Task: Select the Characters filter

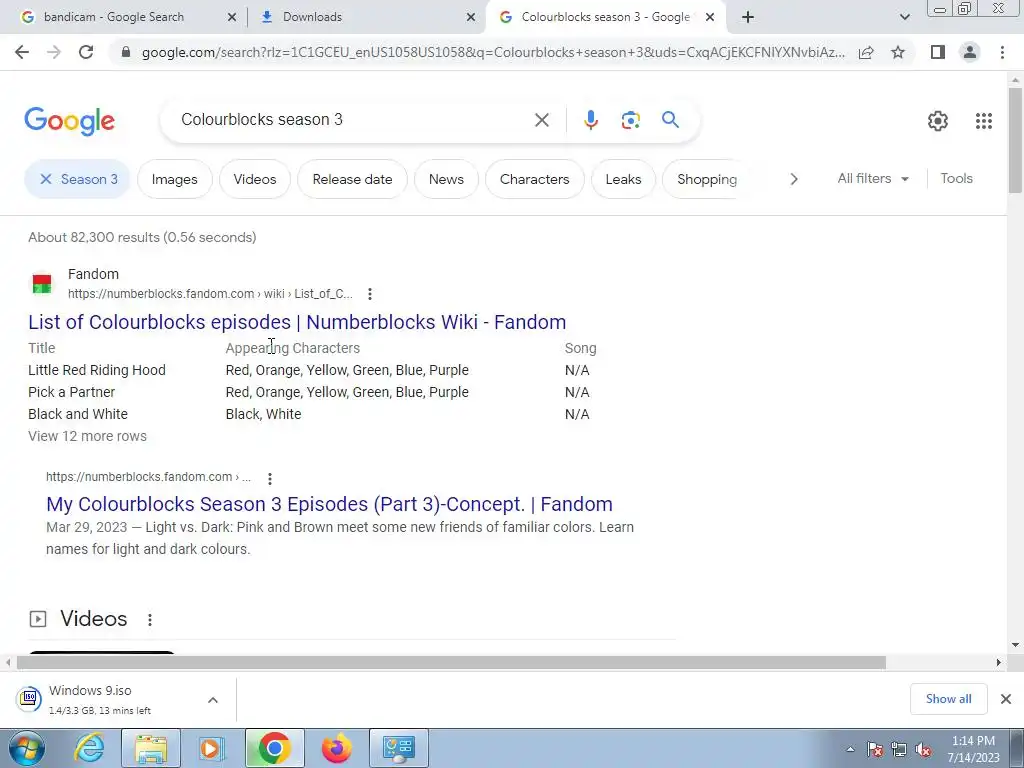Action: tap(534, 179)
